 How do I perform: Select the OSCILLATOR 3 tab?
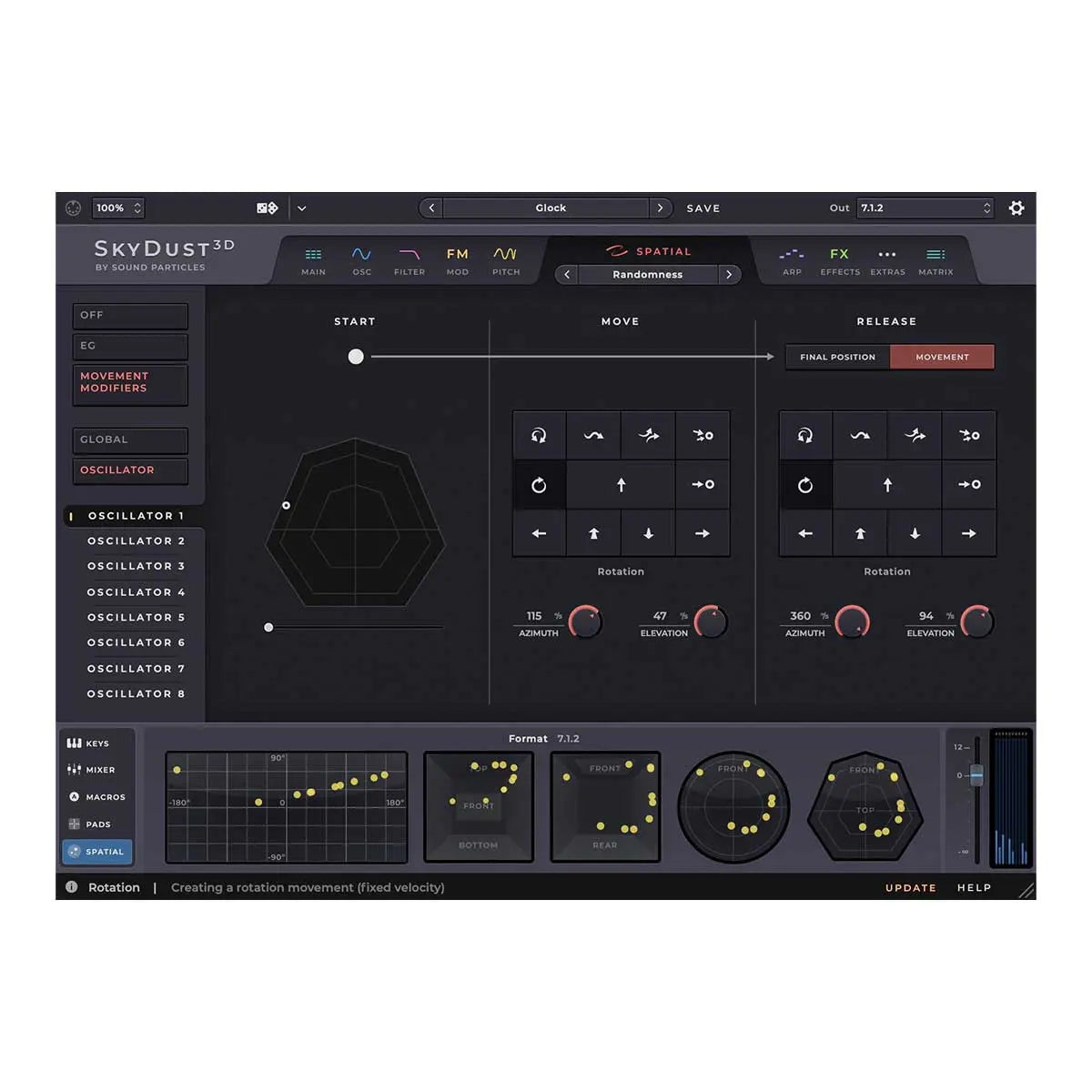[136, 566]
